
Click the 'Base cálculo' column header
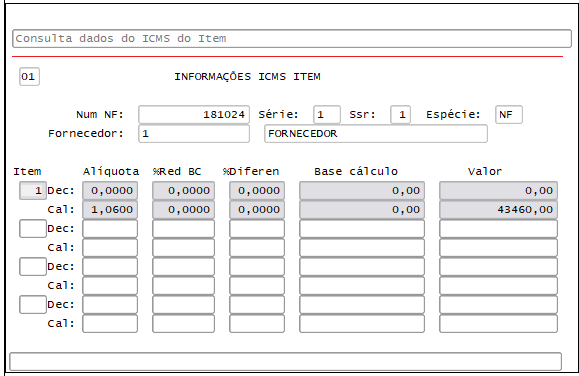coord(356,171)
